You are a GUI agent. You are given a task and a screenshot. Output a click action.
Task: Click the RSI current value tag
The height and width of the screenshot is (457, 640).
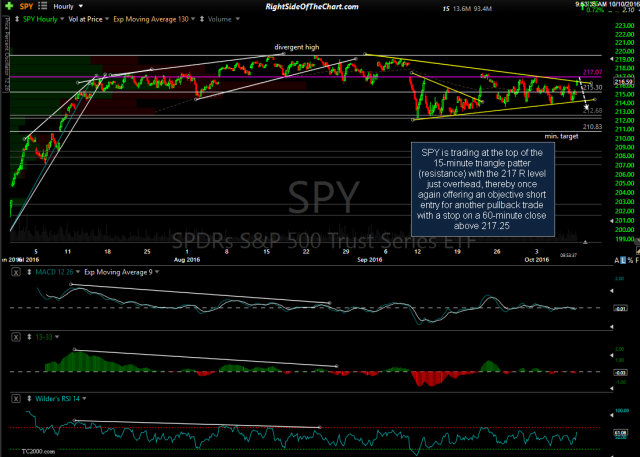click(621, 433)
